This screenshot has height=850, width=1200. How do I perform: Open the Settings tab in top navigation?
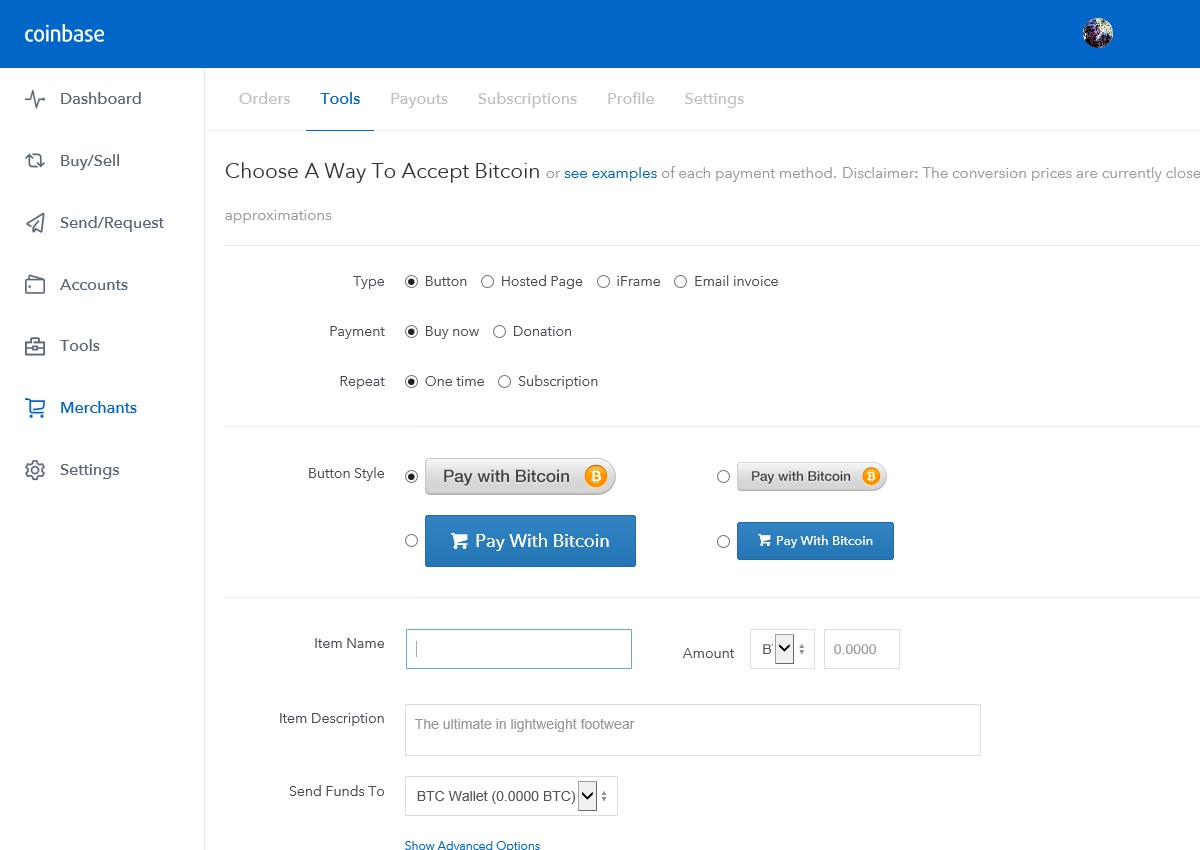[x=714, y=99]
